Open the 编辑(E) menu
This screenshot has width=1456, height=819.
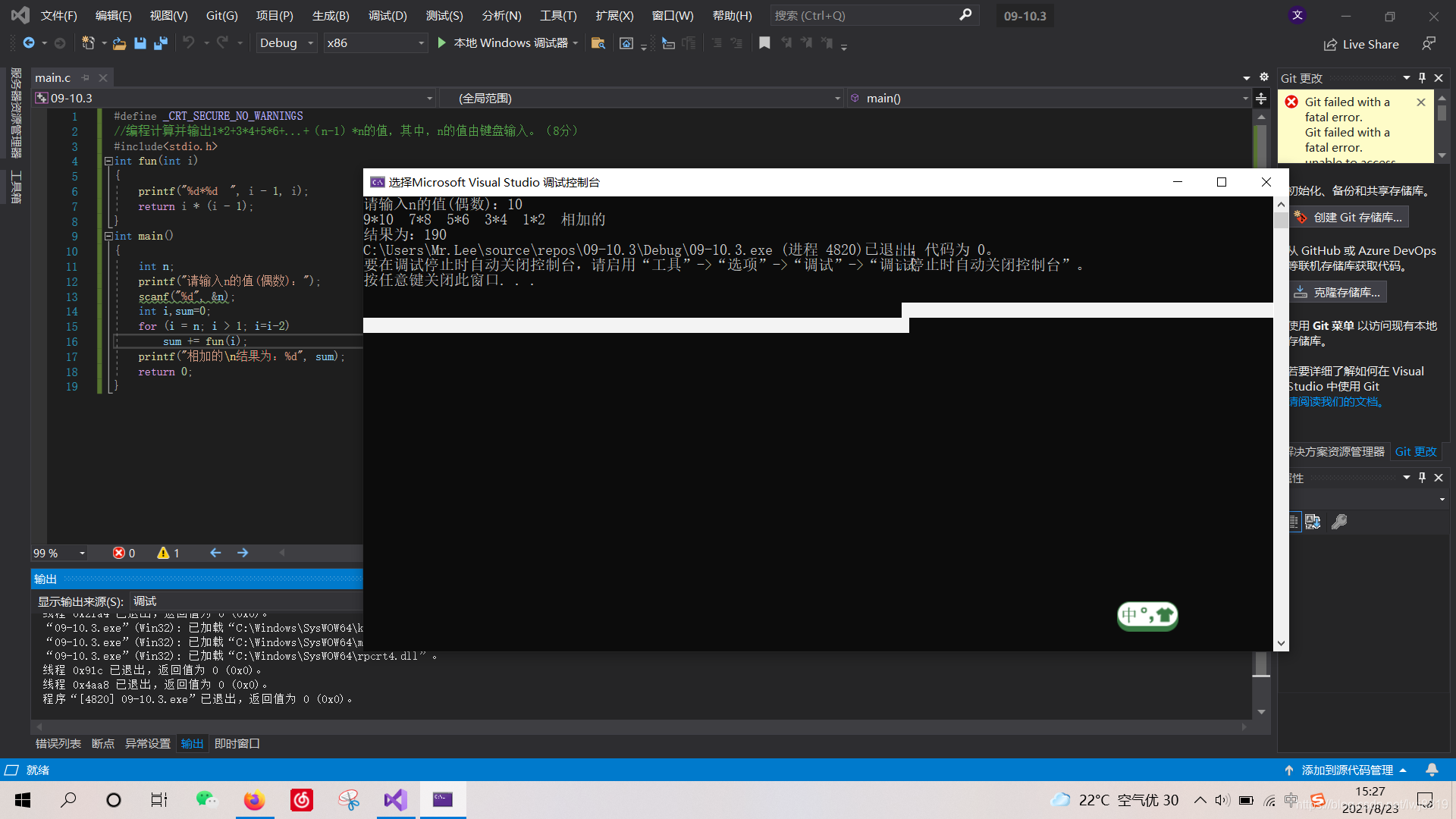coord(113,15)
